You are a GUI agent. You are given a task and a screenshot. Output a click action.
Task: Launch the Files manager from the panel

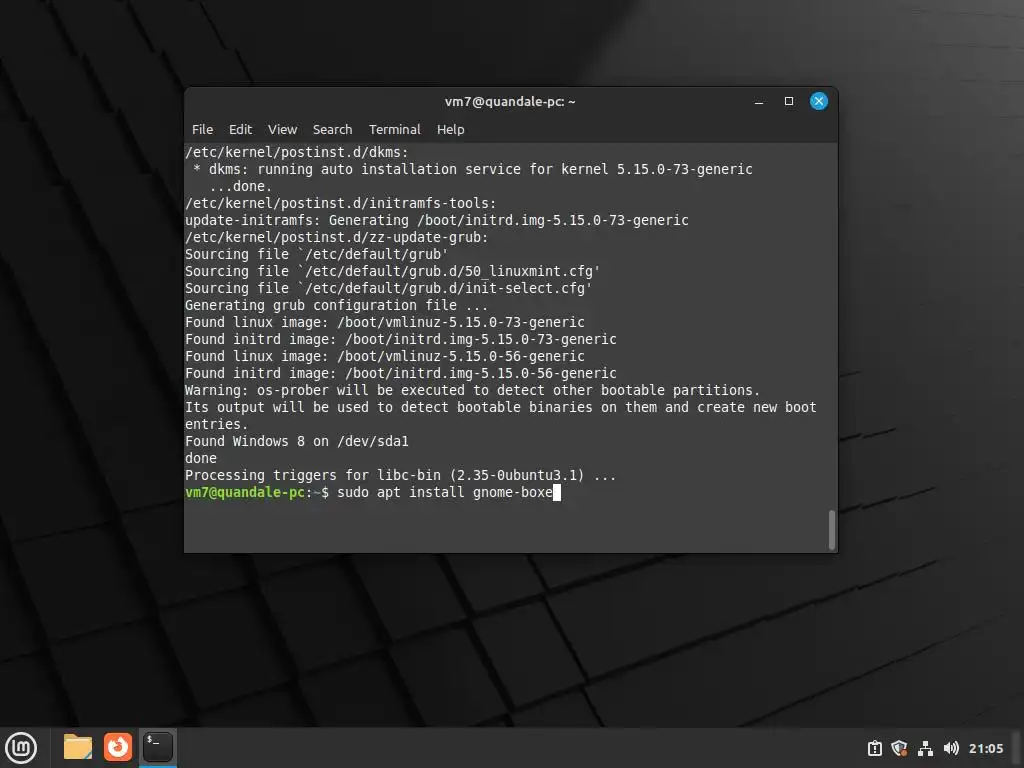point(78,747)
